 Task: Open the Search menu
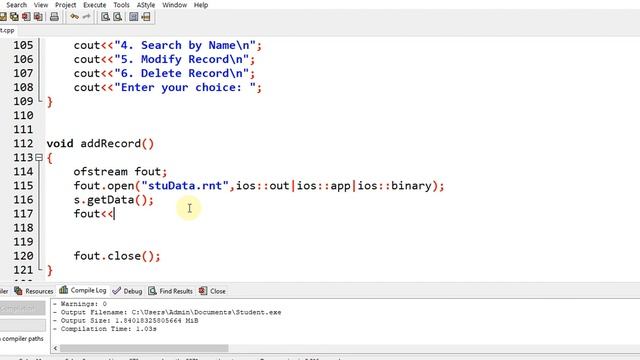(16, 5)
